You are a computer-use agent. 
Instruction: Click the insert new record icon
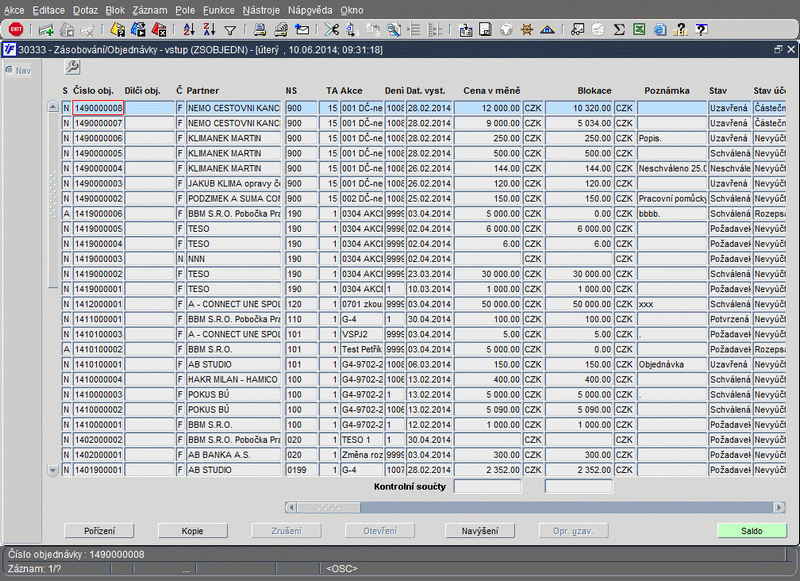point(46,30)
